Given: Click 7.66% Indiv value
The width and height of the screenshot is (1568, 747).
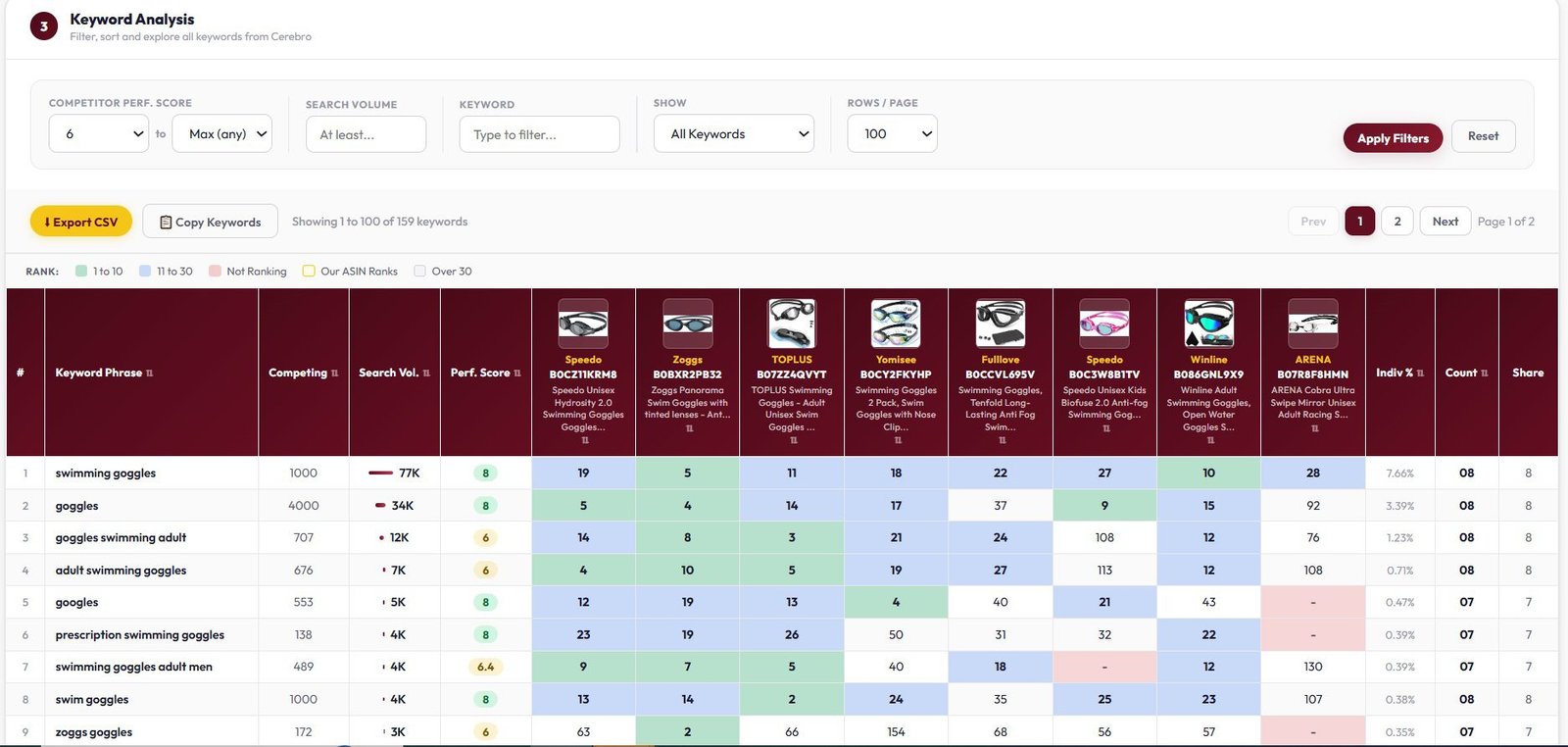Looking at the screenshot, I should tap(1399, 473).
